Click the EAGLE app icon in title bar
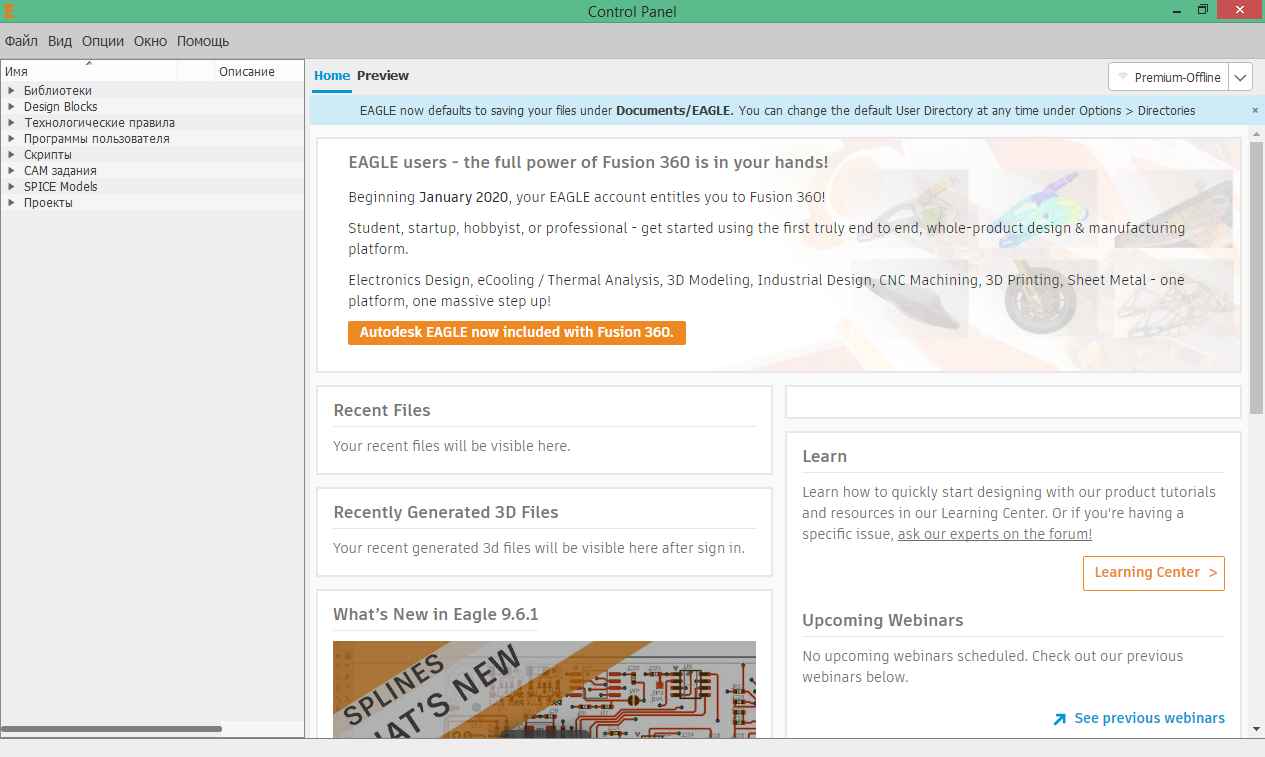1265x757 pixels. (10, 11)
